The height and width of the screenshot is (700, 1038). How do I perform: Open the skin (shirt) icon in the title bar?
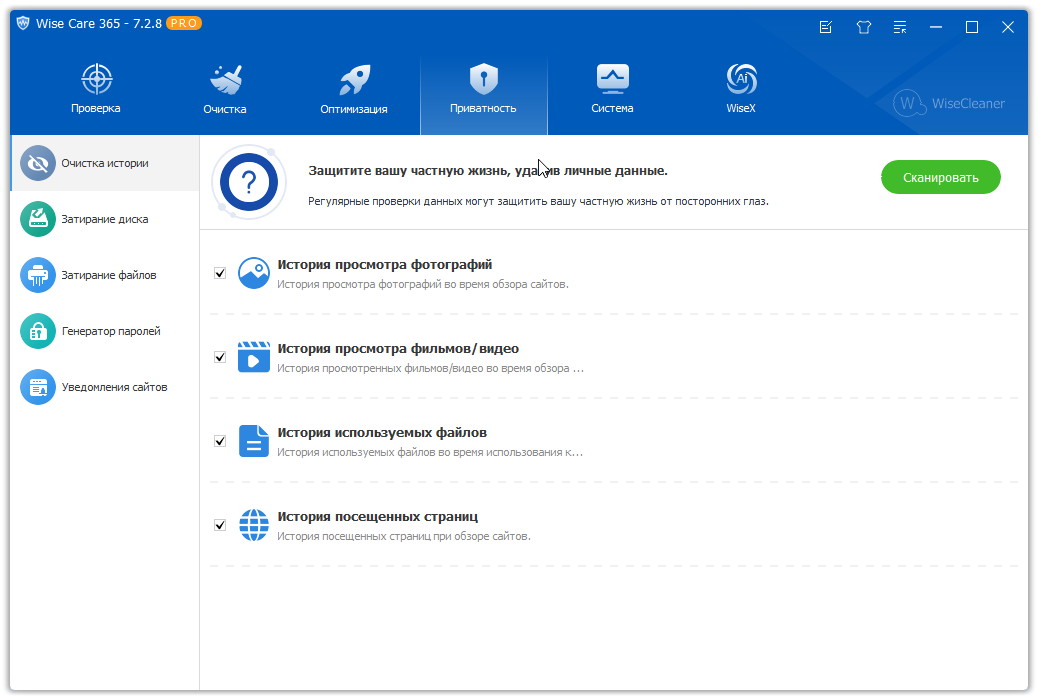click(863, 27)
